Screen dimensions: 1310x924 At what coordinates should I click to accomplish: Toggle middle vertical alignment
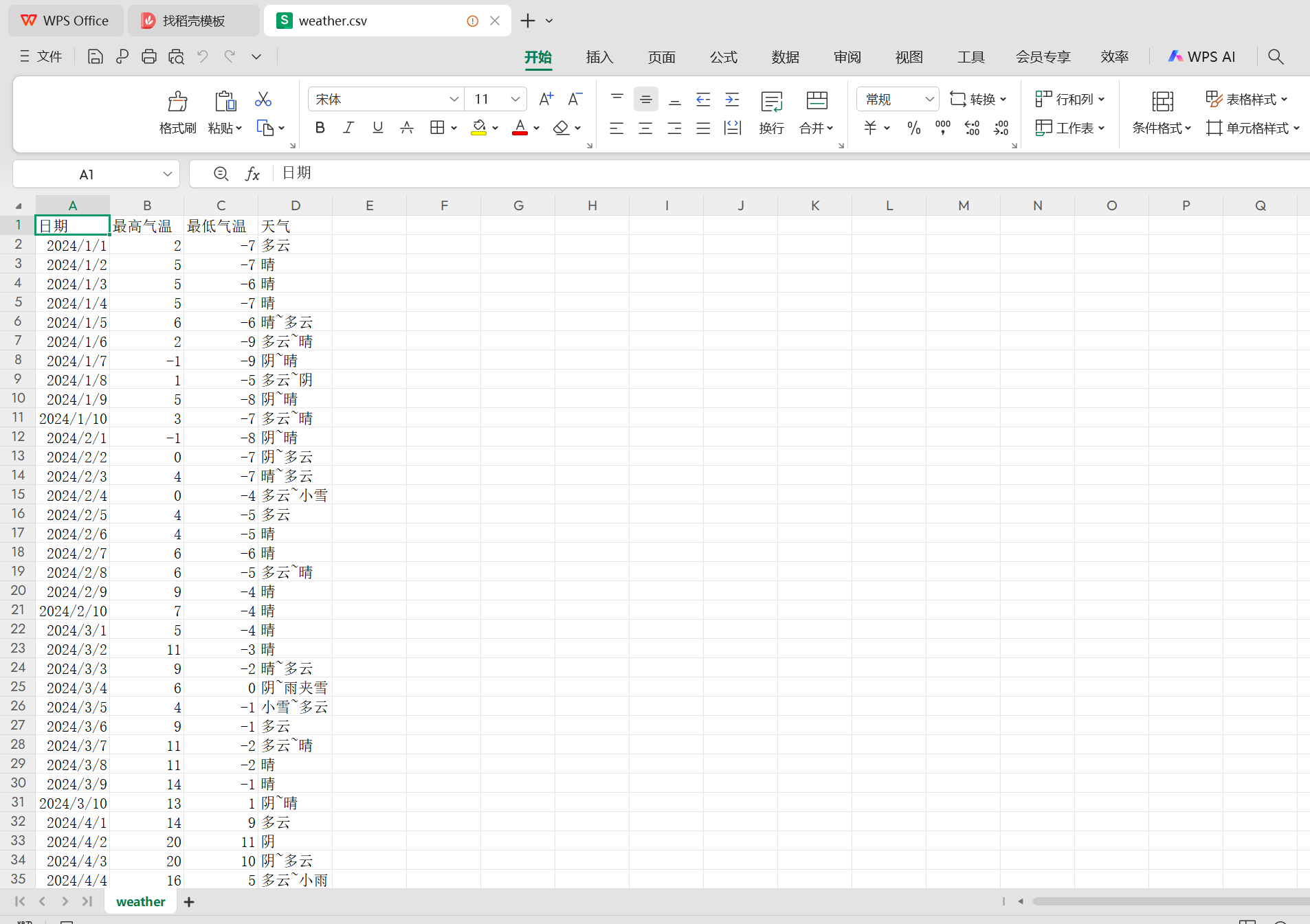(x=645, y=100)
